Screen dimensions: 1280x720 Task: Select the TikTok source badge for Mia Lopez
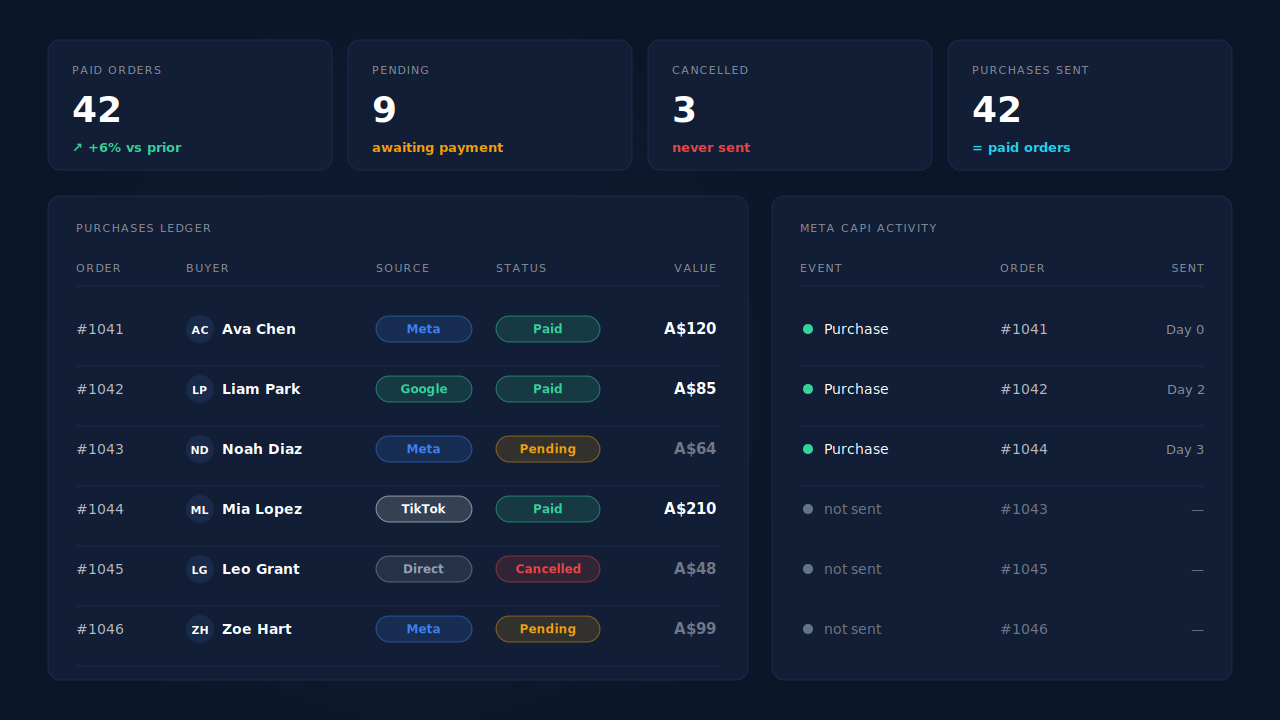tap(424, 509)
